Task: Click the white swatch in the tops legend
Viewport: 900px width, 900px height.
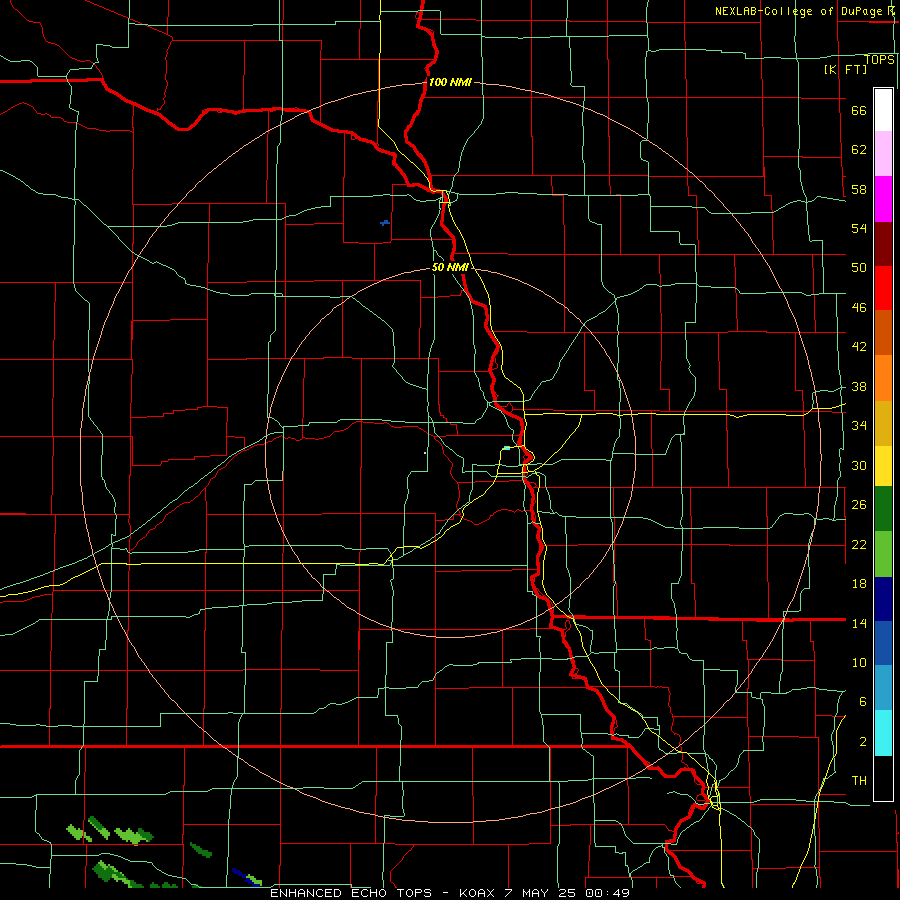Action: [883, 110]
